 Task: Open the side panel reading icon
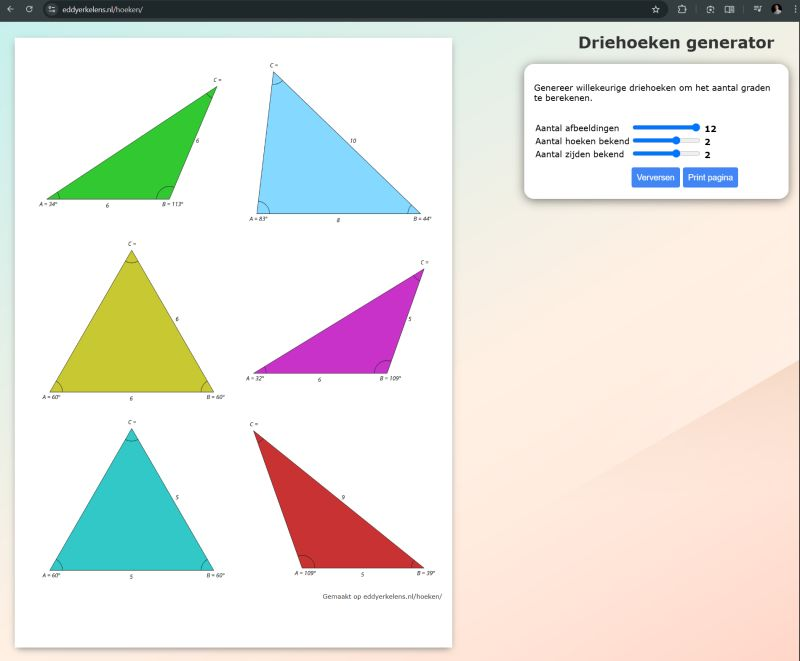pos(730,9)
